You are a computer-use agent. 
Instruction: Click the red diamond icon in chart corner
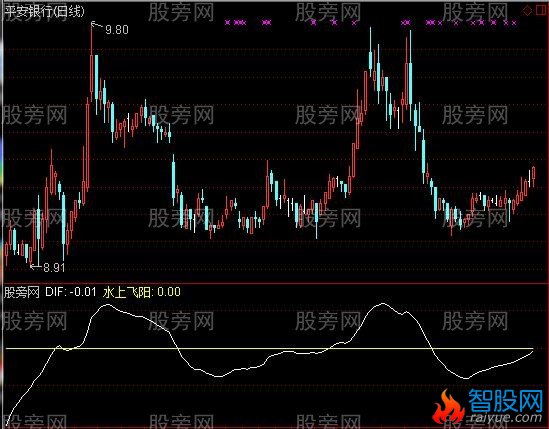(x=527, y=11)
